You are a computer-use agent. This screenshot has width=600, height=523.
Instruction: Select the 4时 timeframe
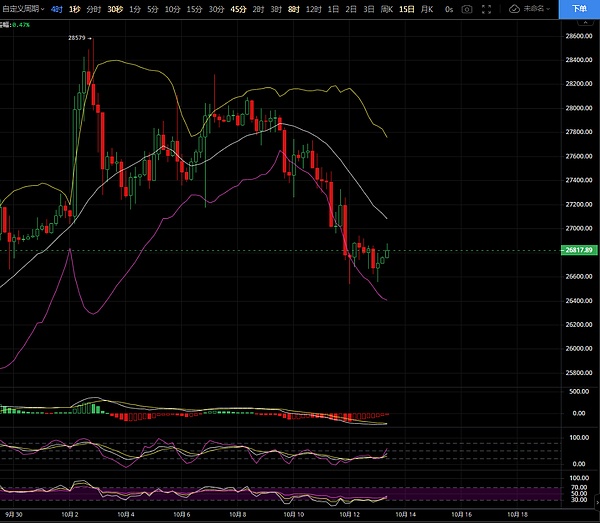pyautogui.click(x=56, y=8)
